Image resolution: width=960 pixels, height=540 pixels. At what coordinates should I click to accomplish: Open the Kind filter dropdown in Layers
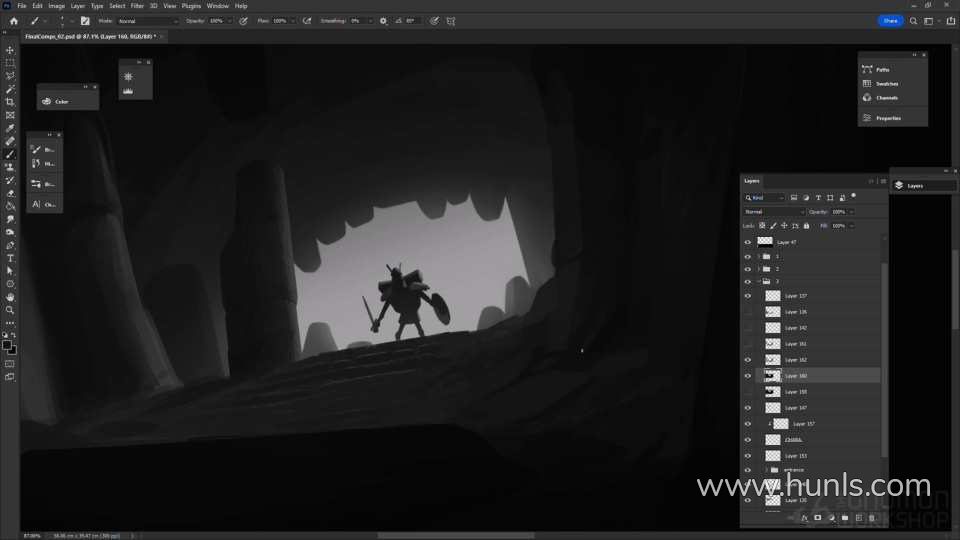[765, 198]
